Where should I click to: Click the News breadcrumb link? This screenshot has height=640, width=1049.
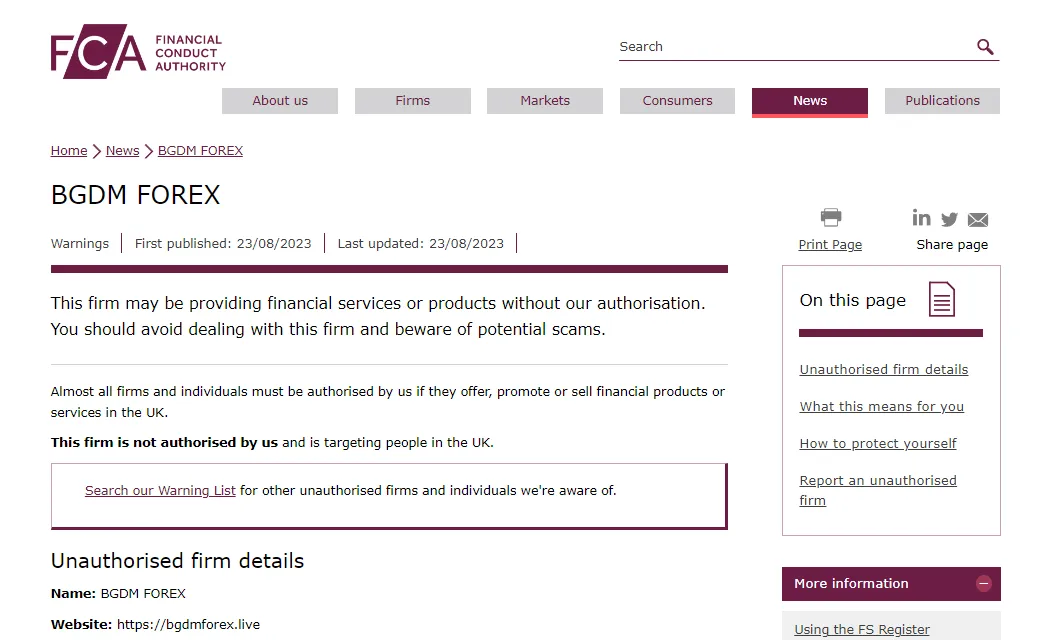(x=122, y=150)
